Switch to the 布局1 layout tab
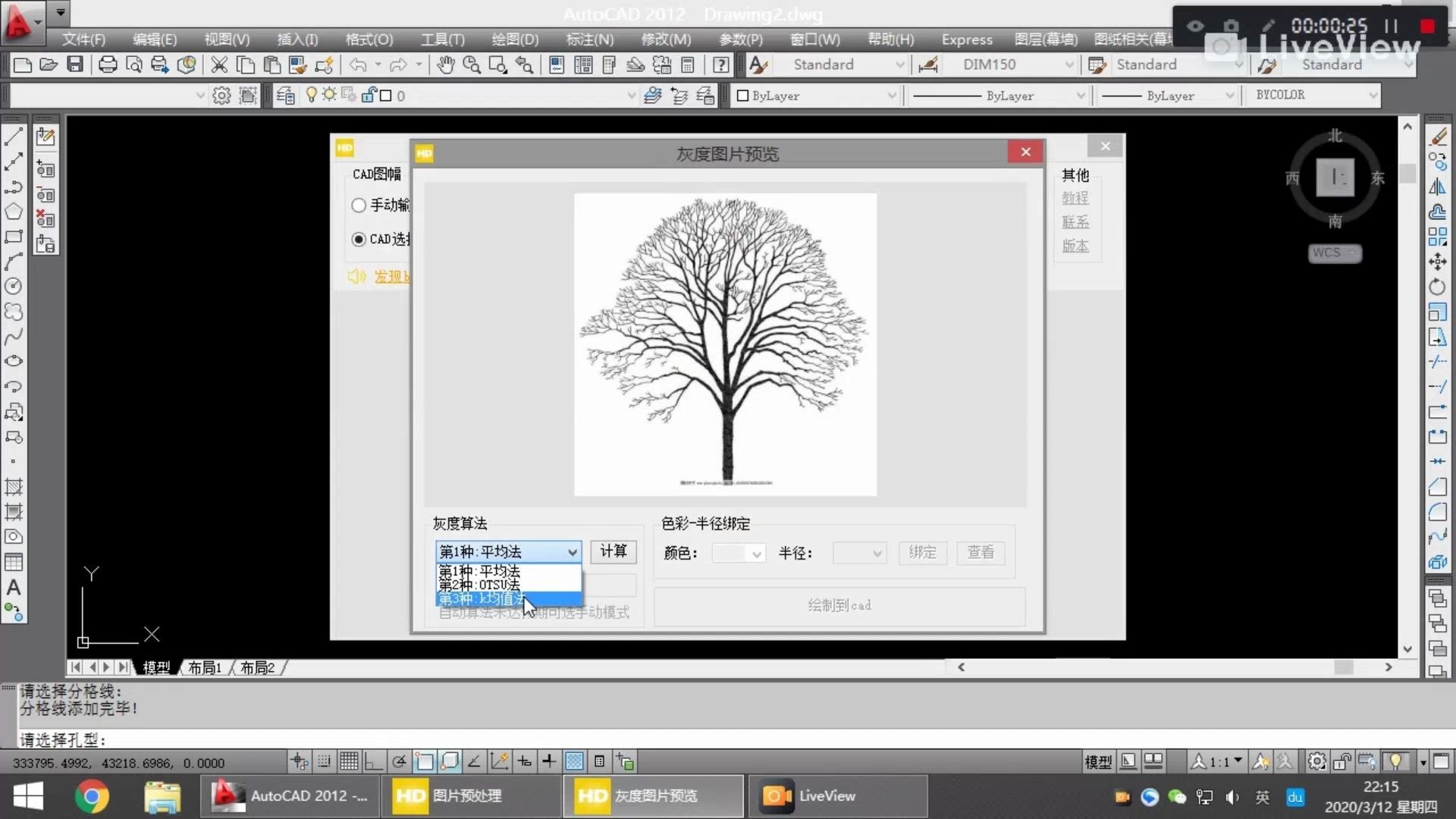 pyautogui.click(x=203, y=667)
